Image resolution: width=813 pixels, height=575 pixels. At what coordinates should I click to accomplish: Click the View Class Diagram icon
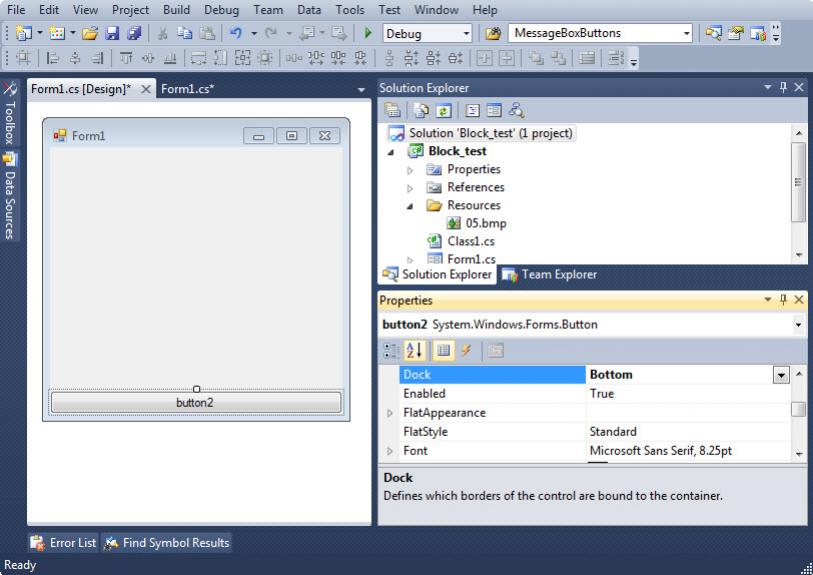point(516,110)
